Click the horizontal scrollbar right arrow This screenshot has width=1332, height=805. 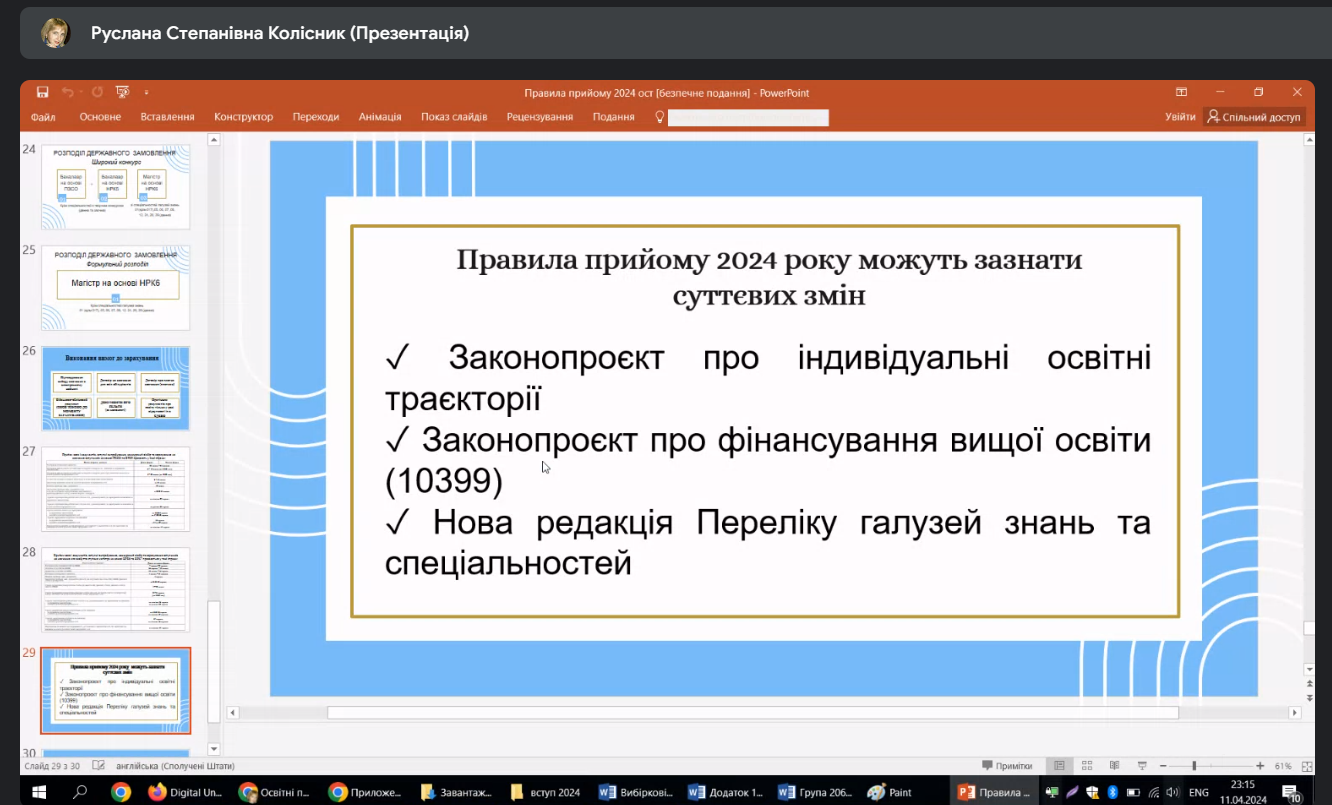coord(1295,713)
